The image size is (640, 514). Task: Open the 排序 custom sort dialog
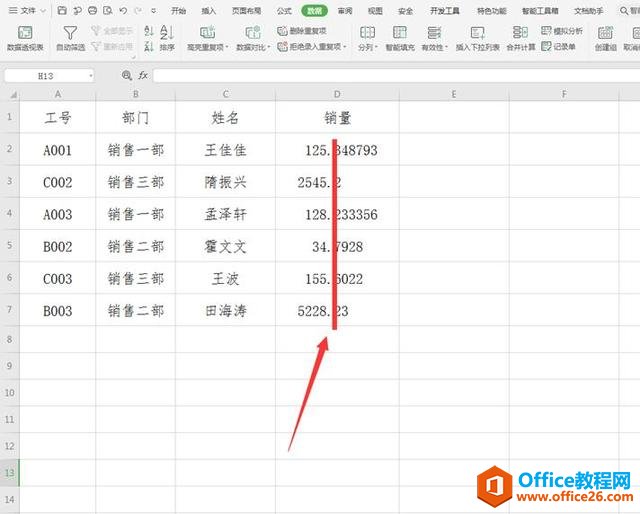point(167,38)
